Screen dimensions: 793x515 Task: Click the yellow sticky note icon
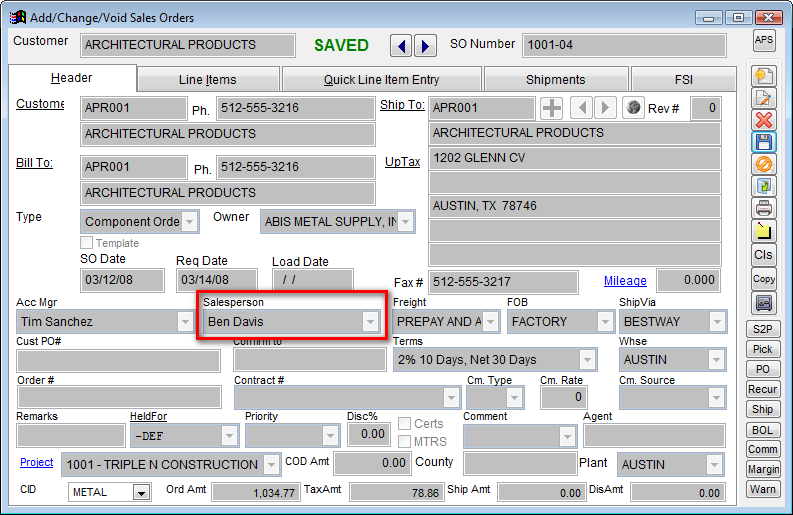pos(764,231)
